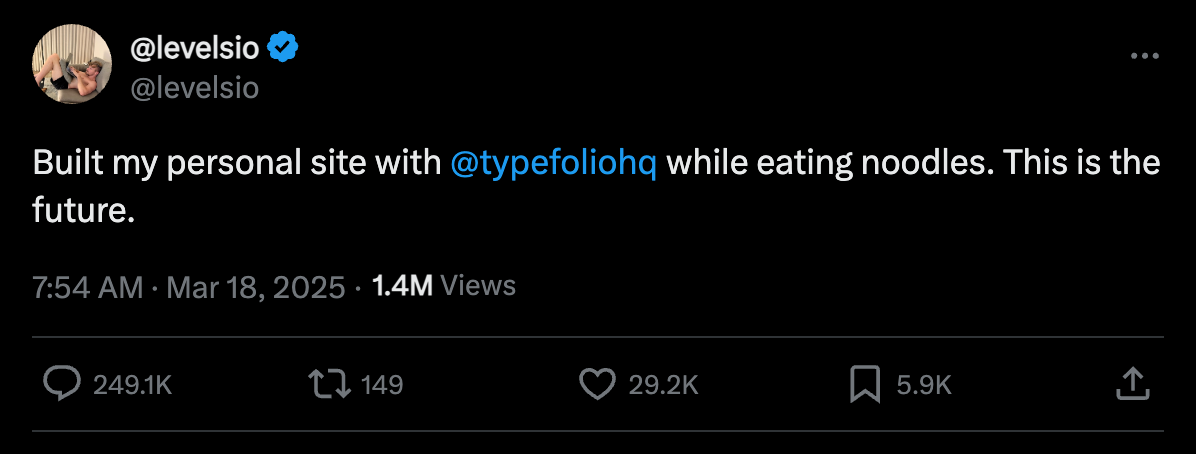1196x454 pixels.
Task: Click the gray @levelsio handle
Action: [195, 89]
